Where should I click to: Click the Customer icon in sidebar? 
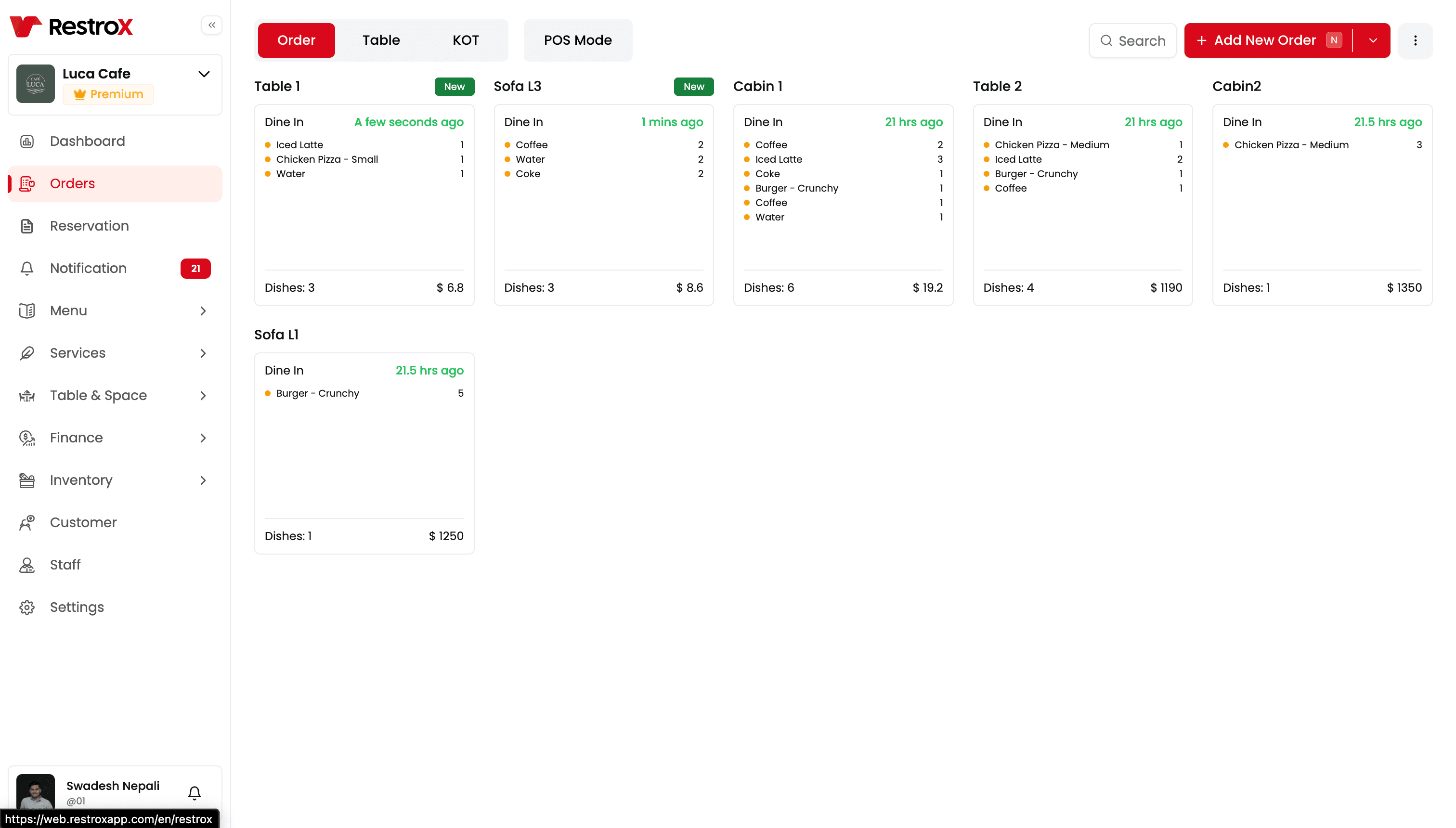pyautogui.click(x=28, y=522)
